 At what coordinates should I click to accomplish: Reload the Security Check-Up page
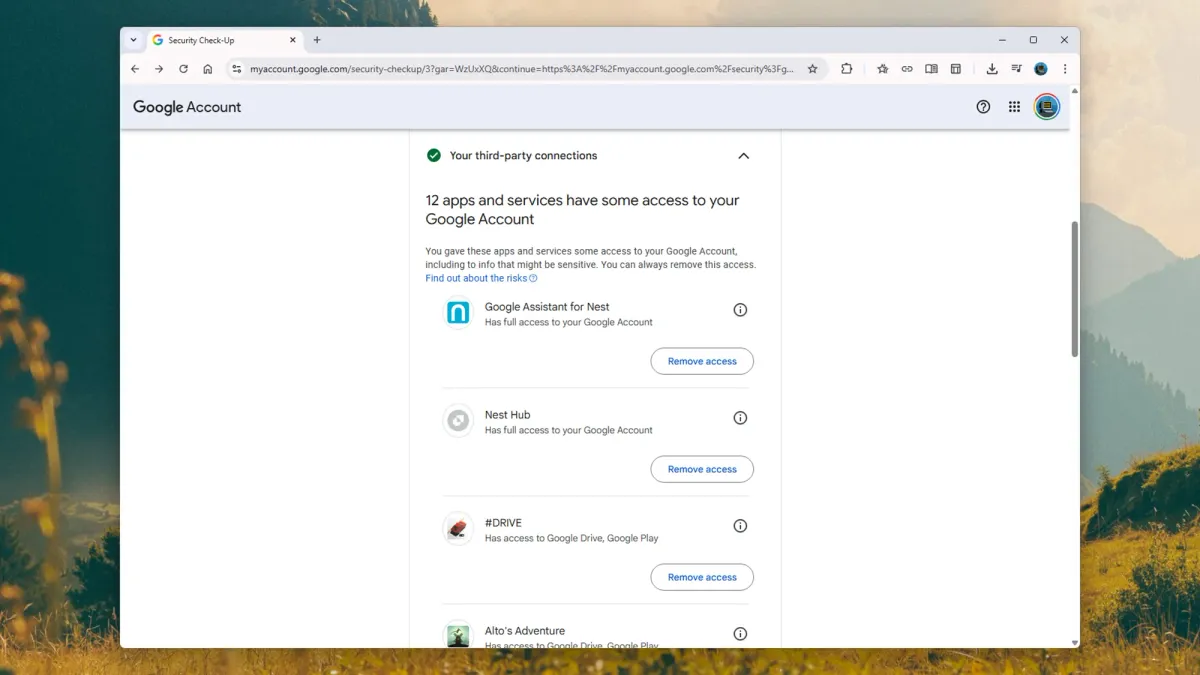183,69
